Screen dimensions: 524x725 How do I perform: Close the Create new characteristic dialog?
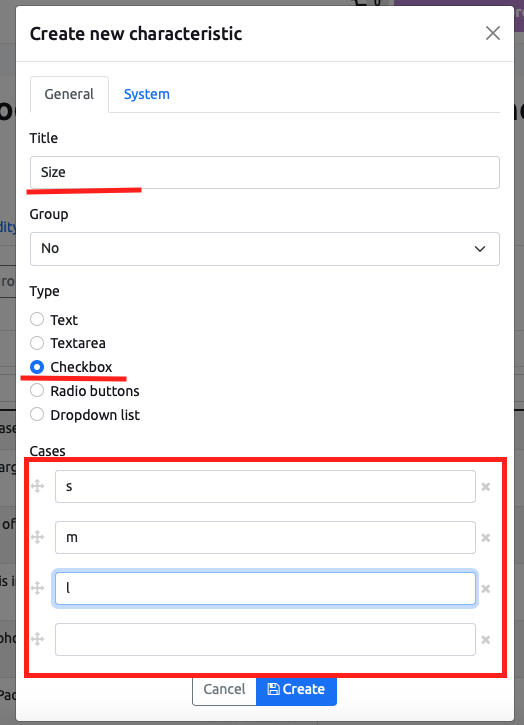pyautogui.click(x=493, y=33)
